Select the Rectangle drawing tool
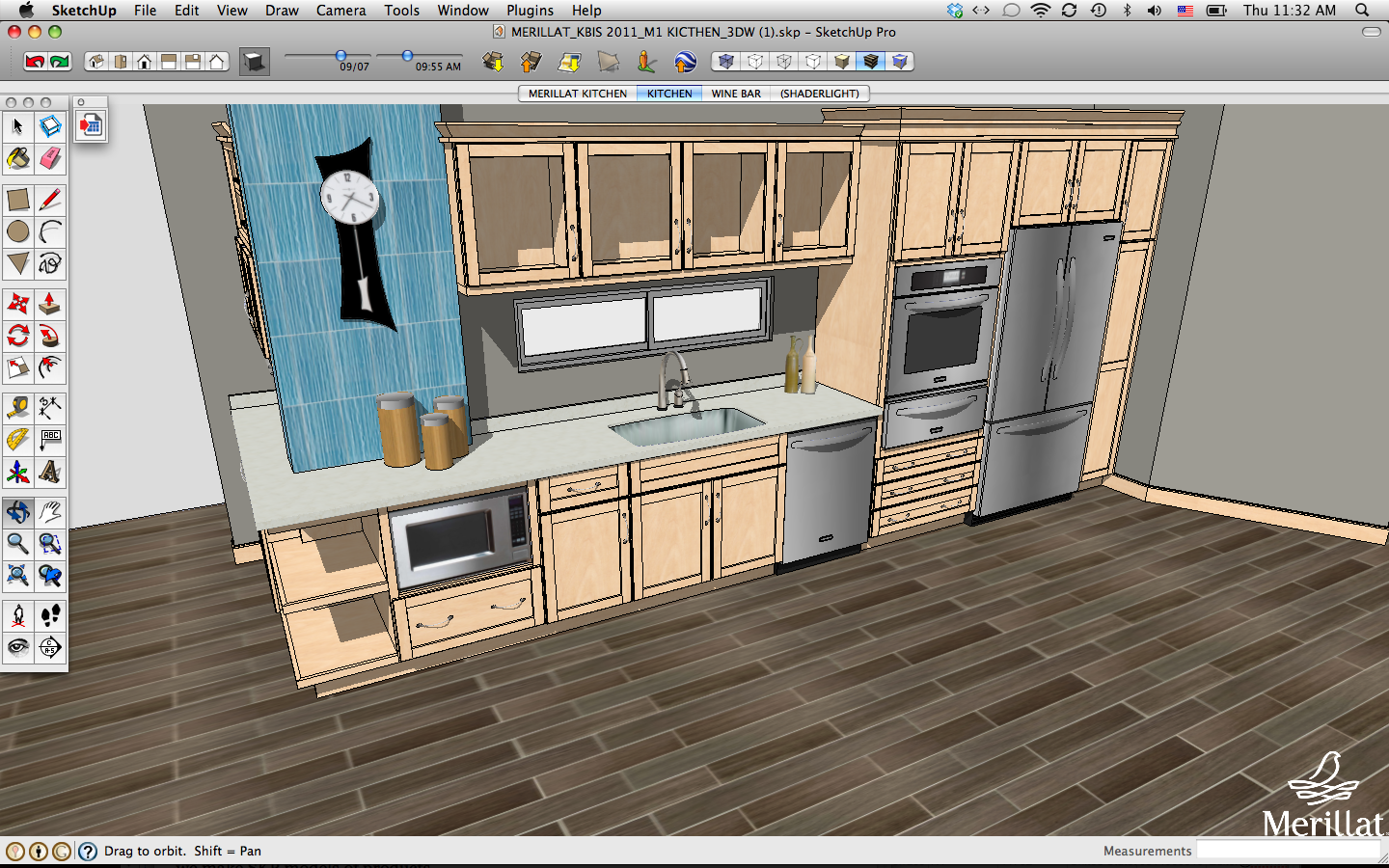 [x=17, y=200]
